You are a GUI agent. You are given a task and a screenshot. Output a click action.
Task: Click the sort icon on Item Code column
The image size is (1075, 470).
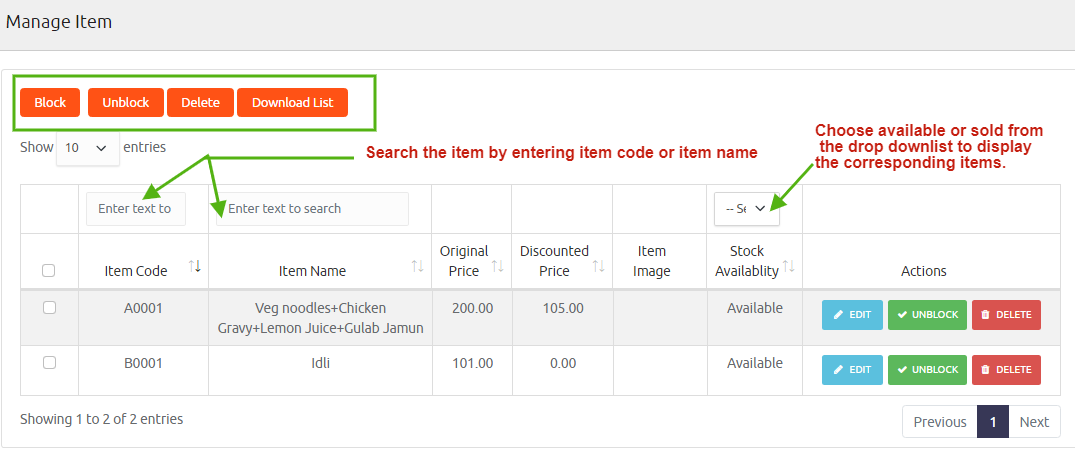[x=195, y=266]
